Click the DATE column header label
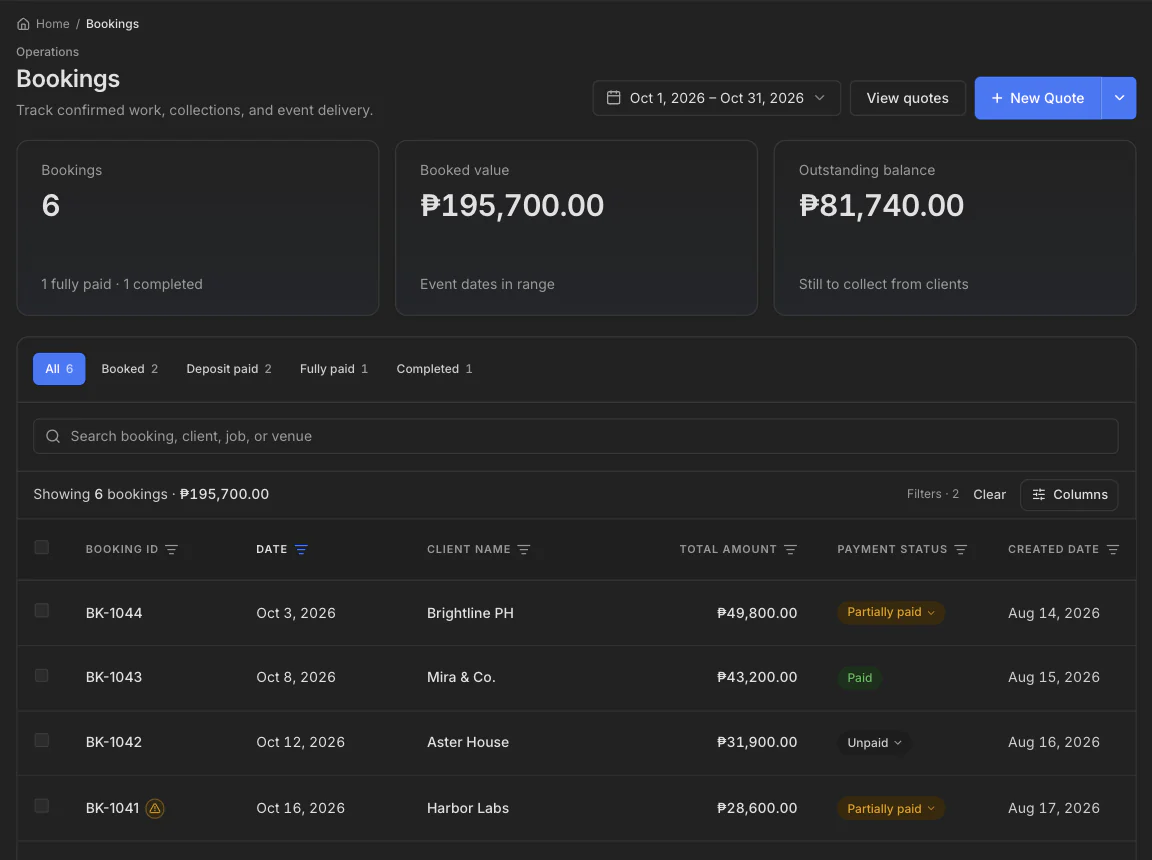The width and height of the screenshot is (1152, 860). point(272,549)
